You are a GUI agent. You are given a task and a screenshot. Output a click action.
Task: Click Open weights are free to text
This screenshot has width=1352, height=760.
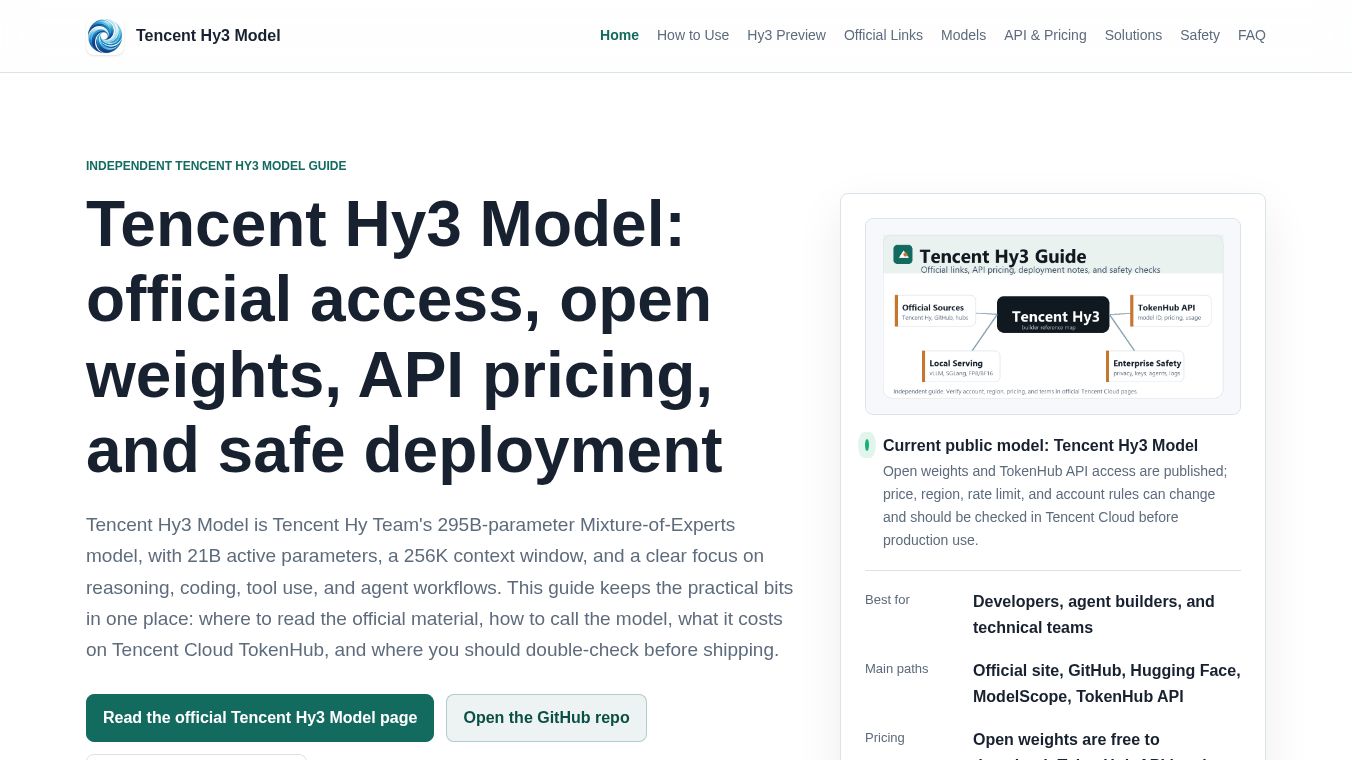point(1066,740)
